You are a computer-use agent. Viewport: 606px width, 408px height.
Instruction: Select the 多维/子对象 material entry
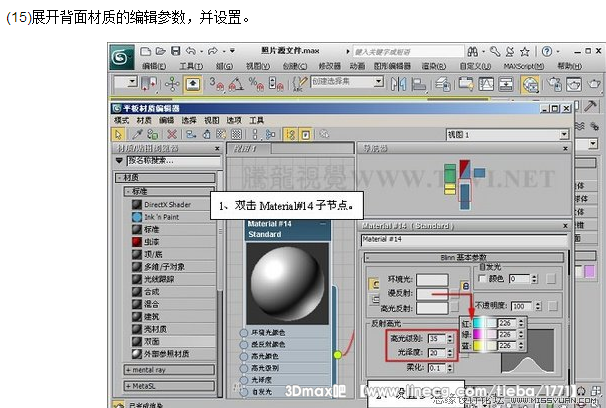click(x=164, y=267)
